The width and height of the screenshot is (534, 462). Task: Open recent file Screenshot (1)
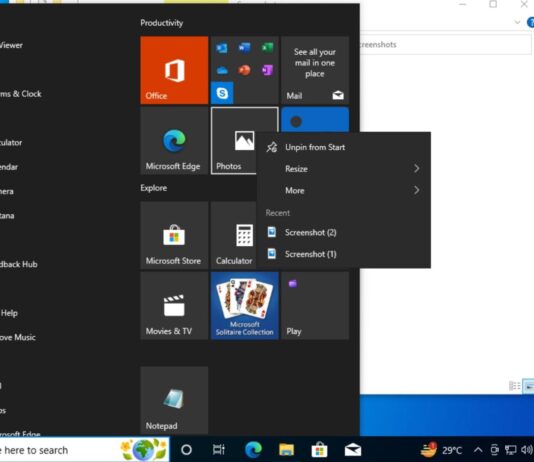[343, 254]
